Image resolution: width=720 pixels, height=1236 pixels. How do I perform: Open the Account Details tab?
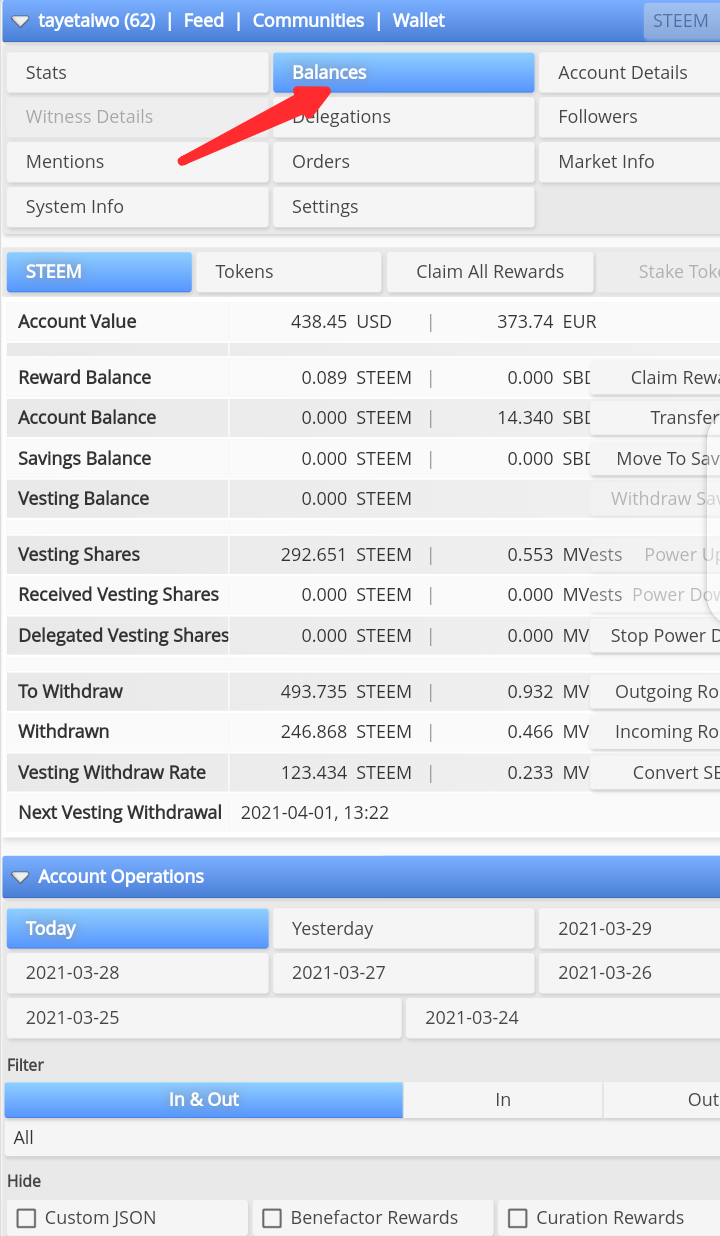pyautogui.click(x=629, y=73)
